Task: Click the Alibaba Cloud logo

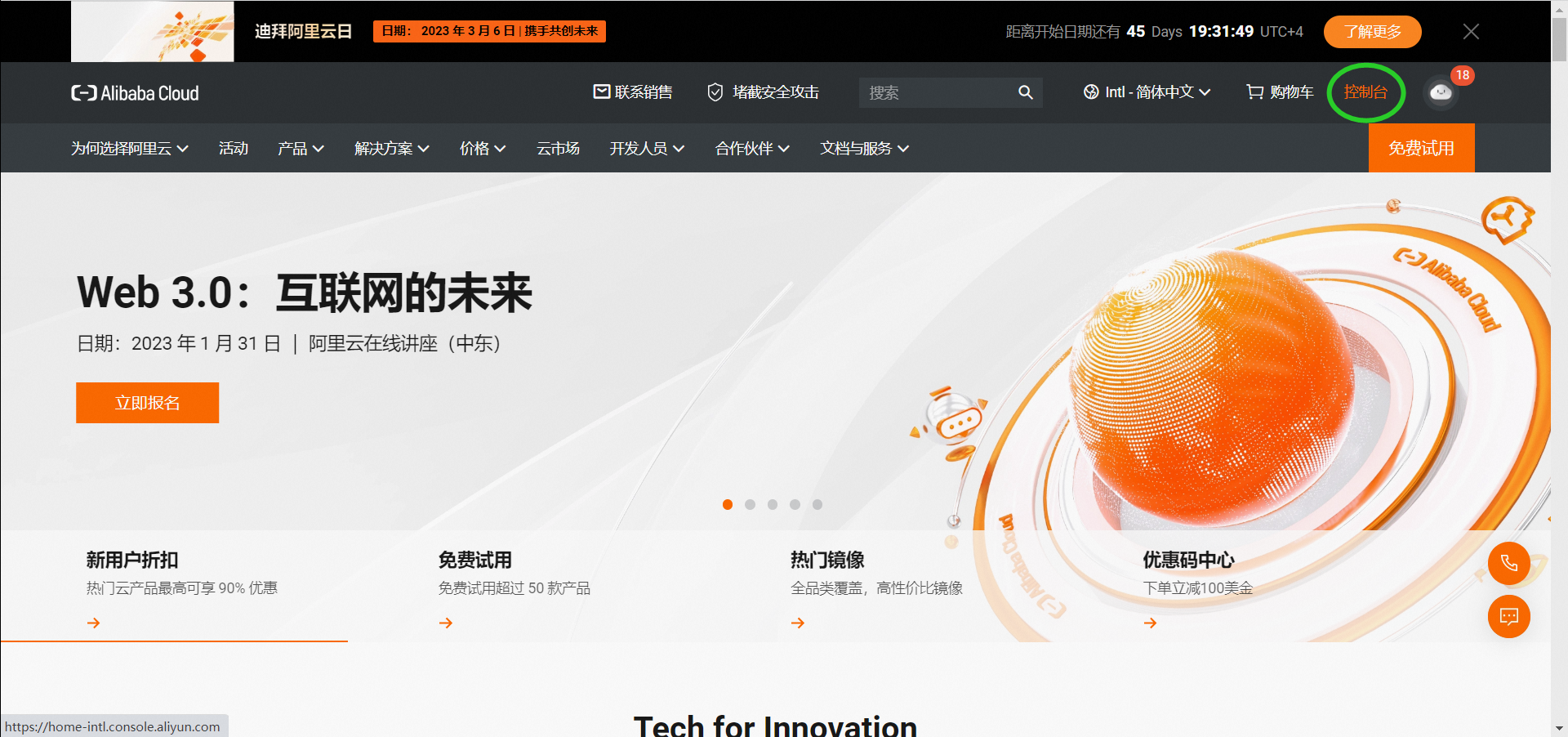Action: click(x=135, y=93)
